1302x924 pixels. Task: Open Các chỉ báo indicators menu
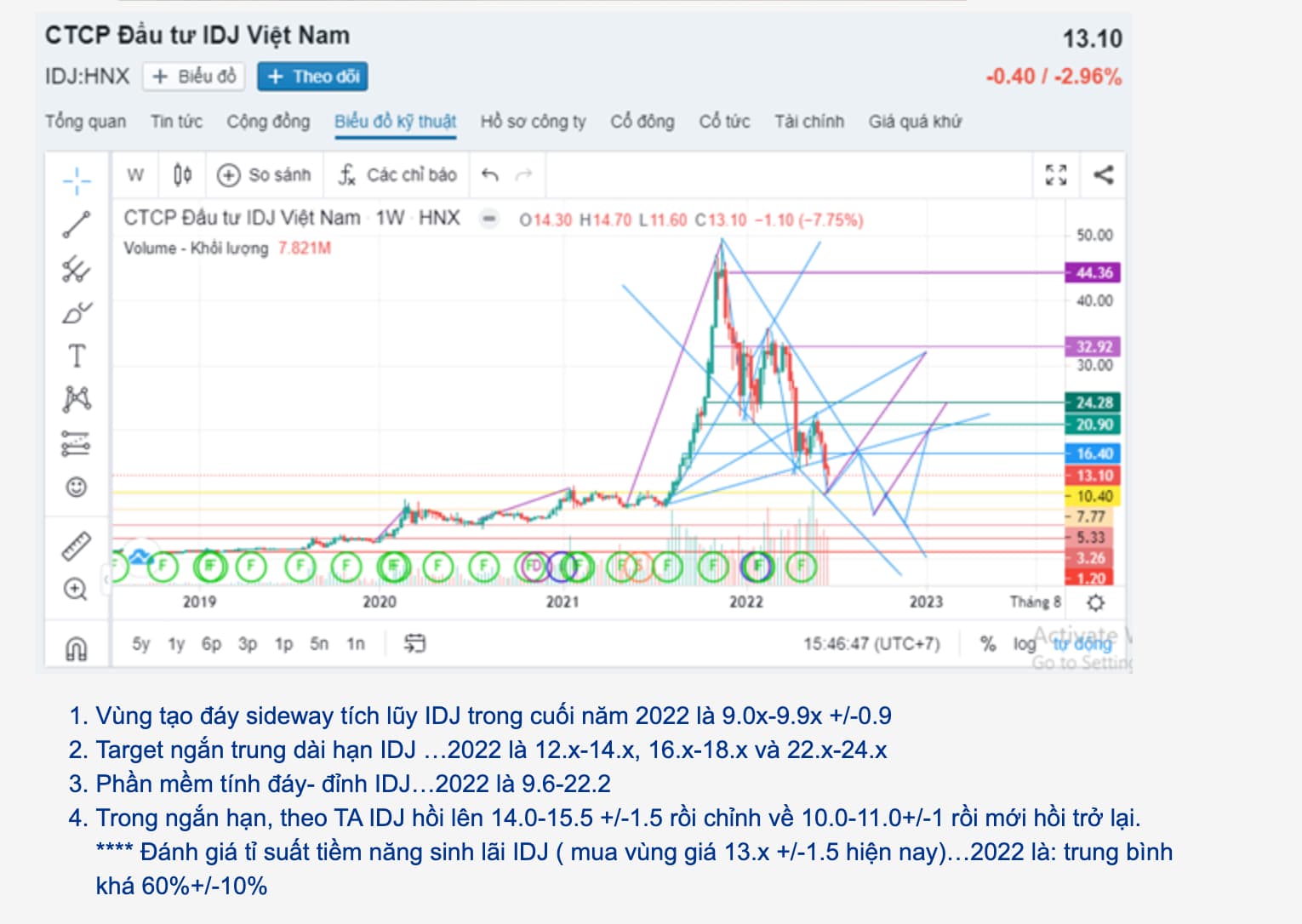397,175
